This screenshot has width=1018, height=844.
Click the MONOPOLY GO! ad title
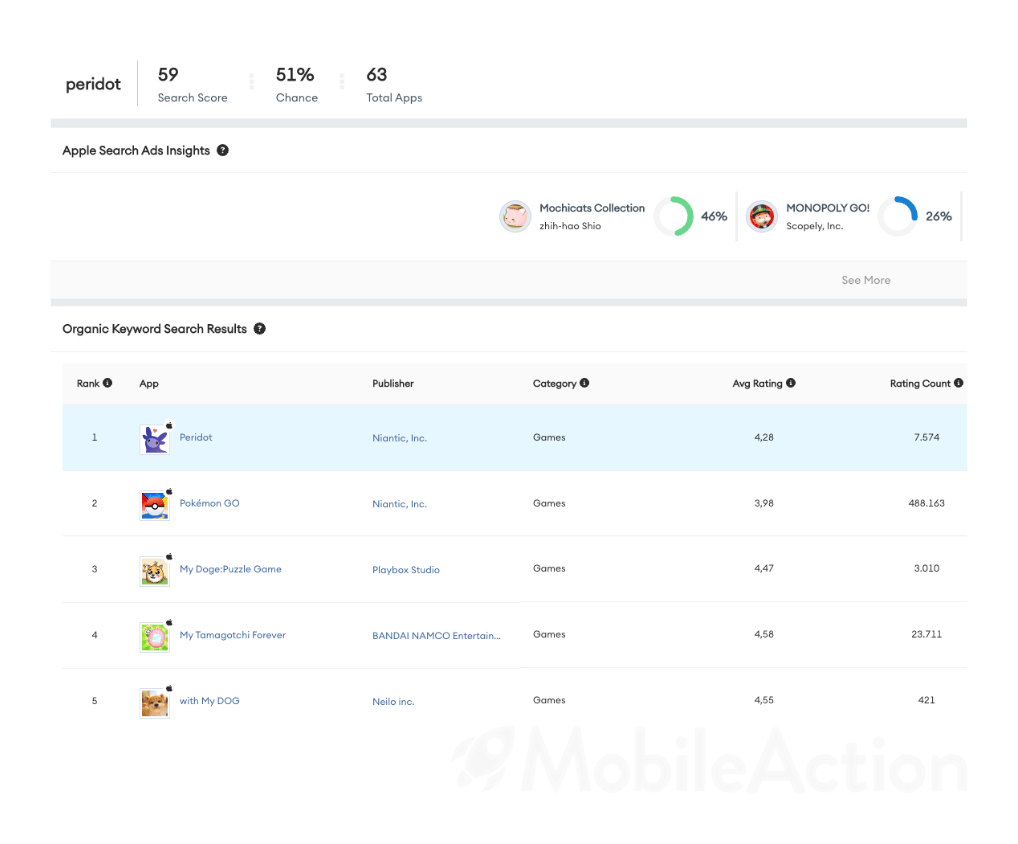point(828,208)
